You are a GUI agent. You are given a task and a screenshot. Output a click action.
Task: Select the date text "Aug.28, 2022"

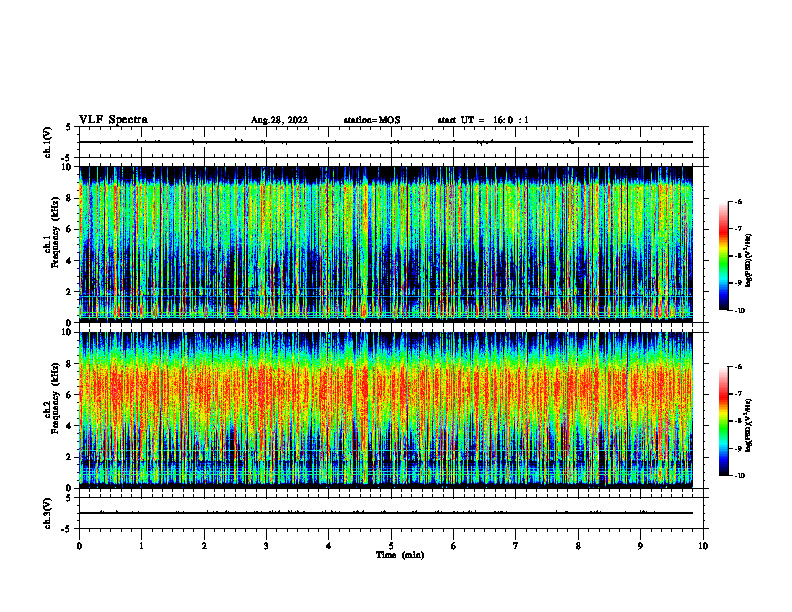coord(279,120)
